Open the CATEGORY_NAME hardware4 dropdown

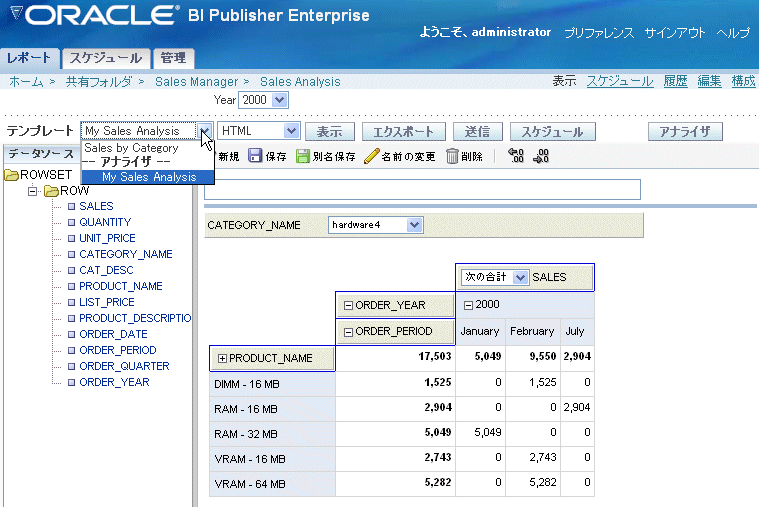pos(414,225)
